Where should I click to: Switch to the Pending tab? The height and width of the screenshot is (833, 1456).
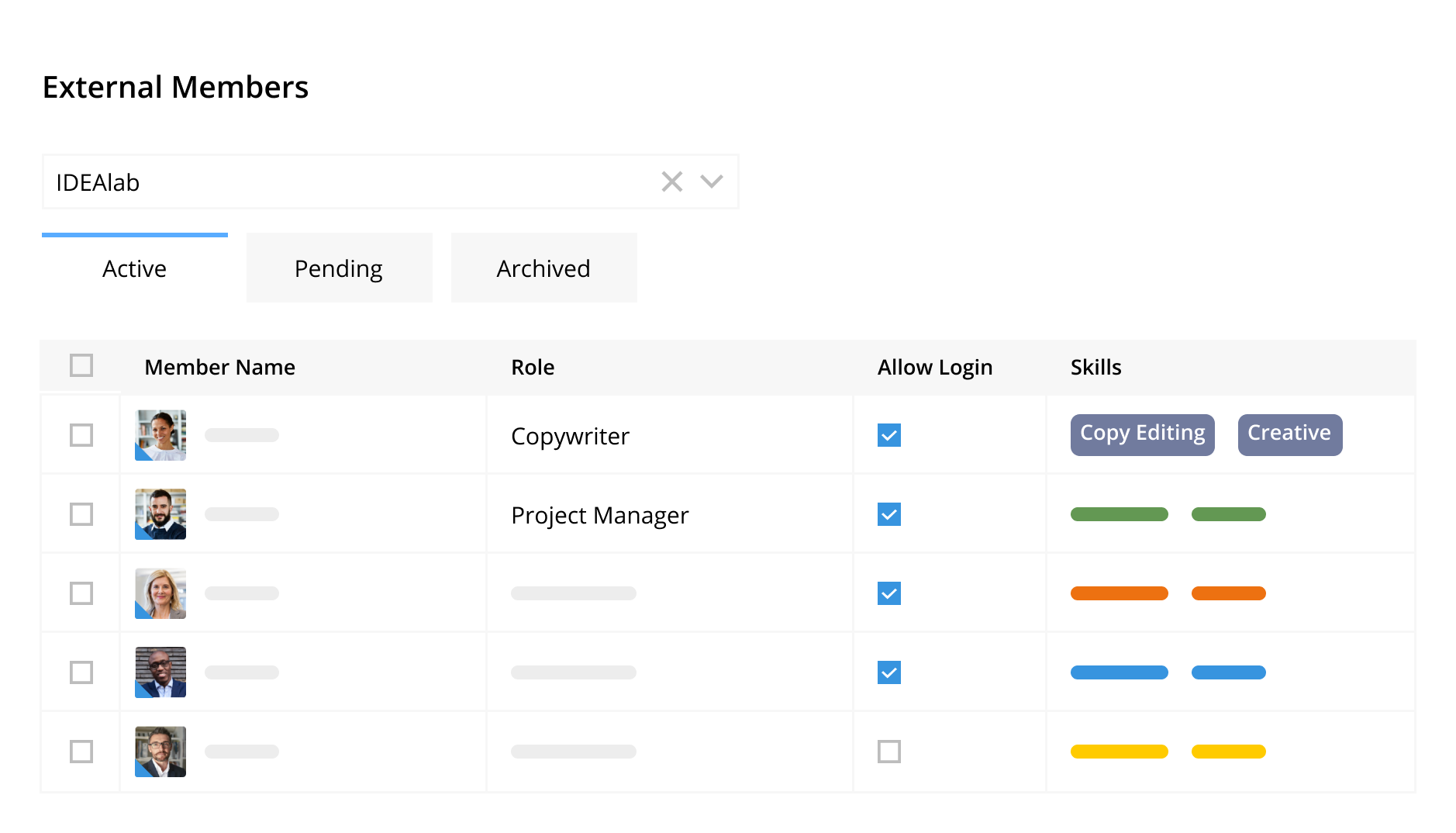pyautogui.click(x=338, y=268)
